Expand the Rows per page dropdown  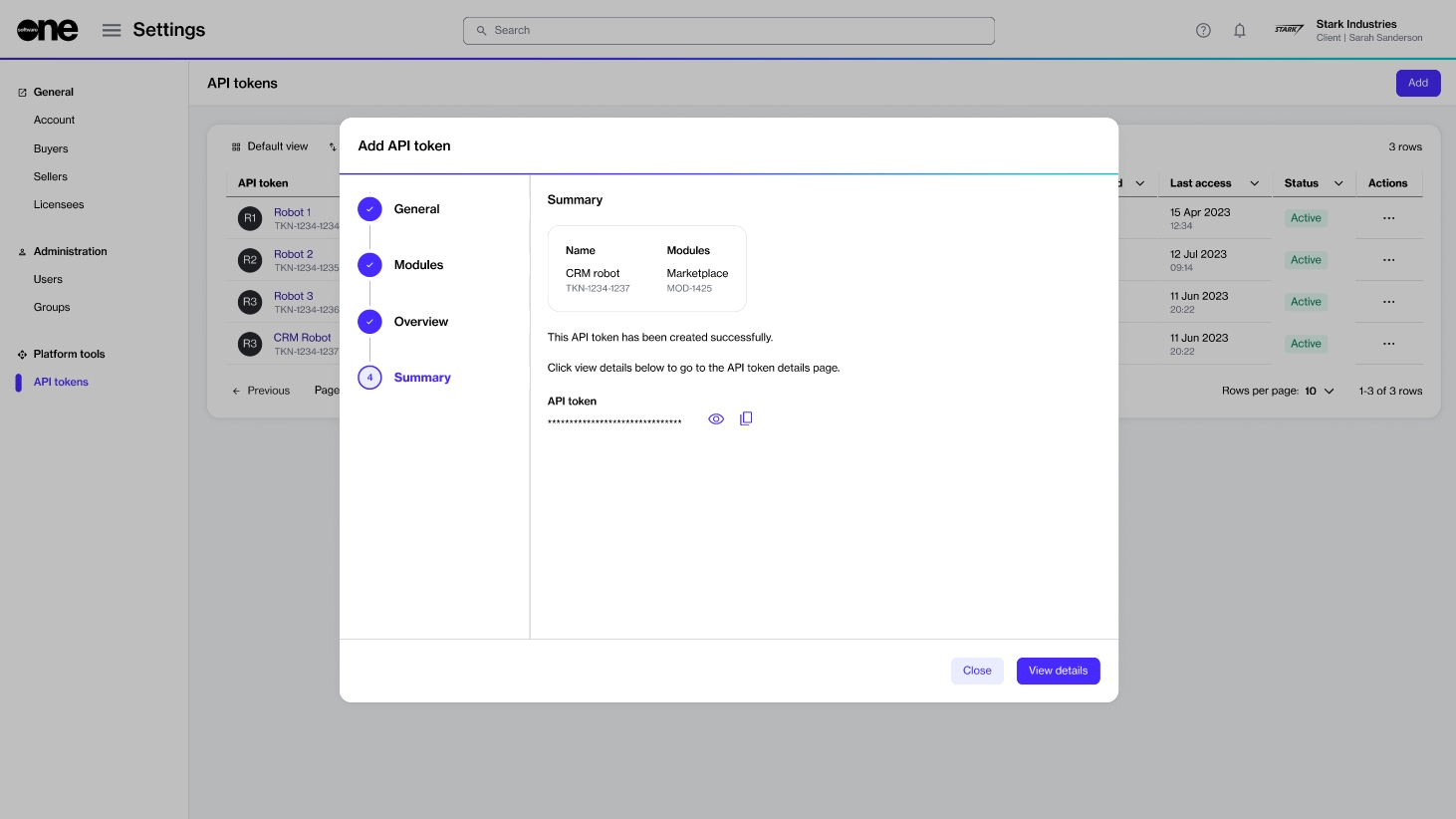coord(1320,392)
